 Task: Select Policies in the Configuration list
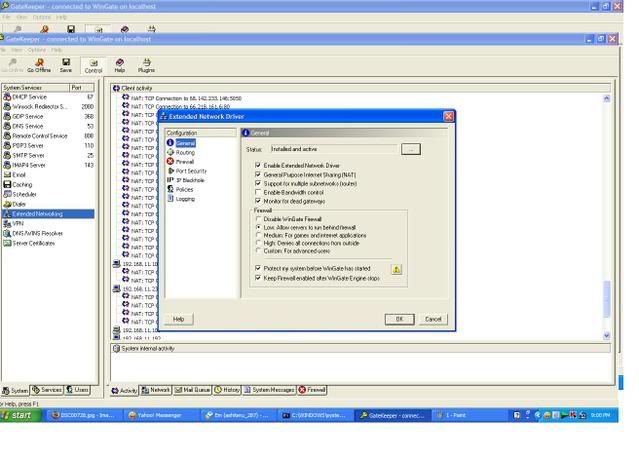tap(180, 189)
